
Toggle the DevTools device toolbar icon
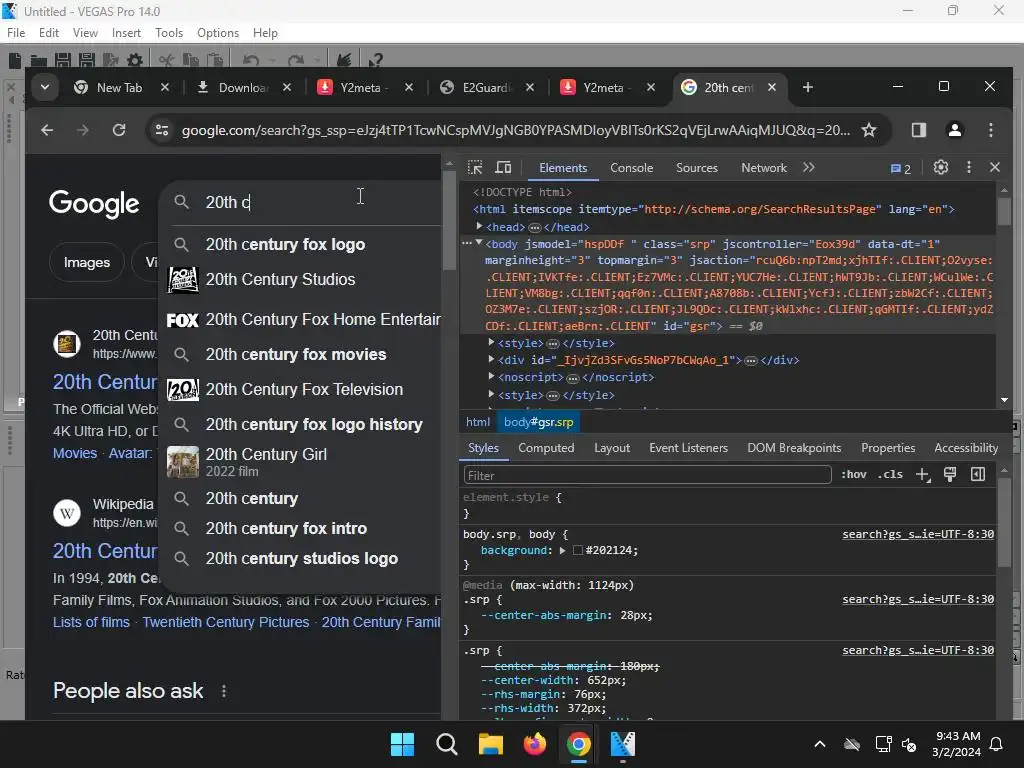pos(503,168)
